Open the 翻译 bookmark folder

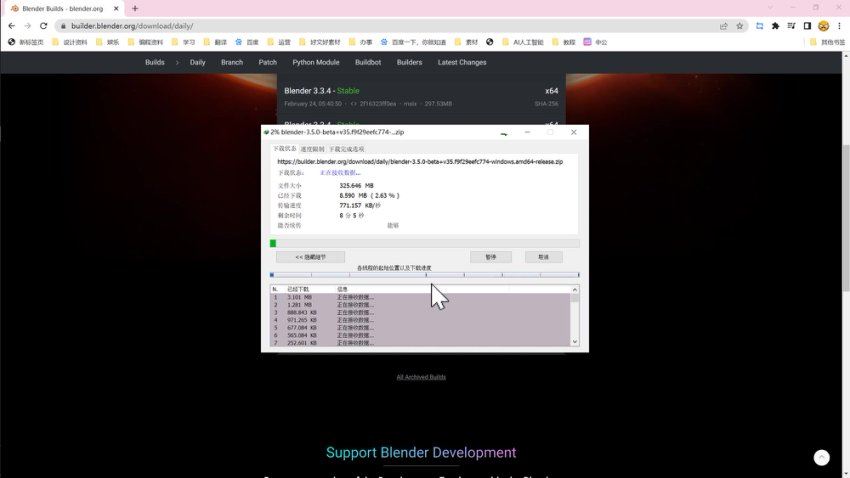pos(215,42)
